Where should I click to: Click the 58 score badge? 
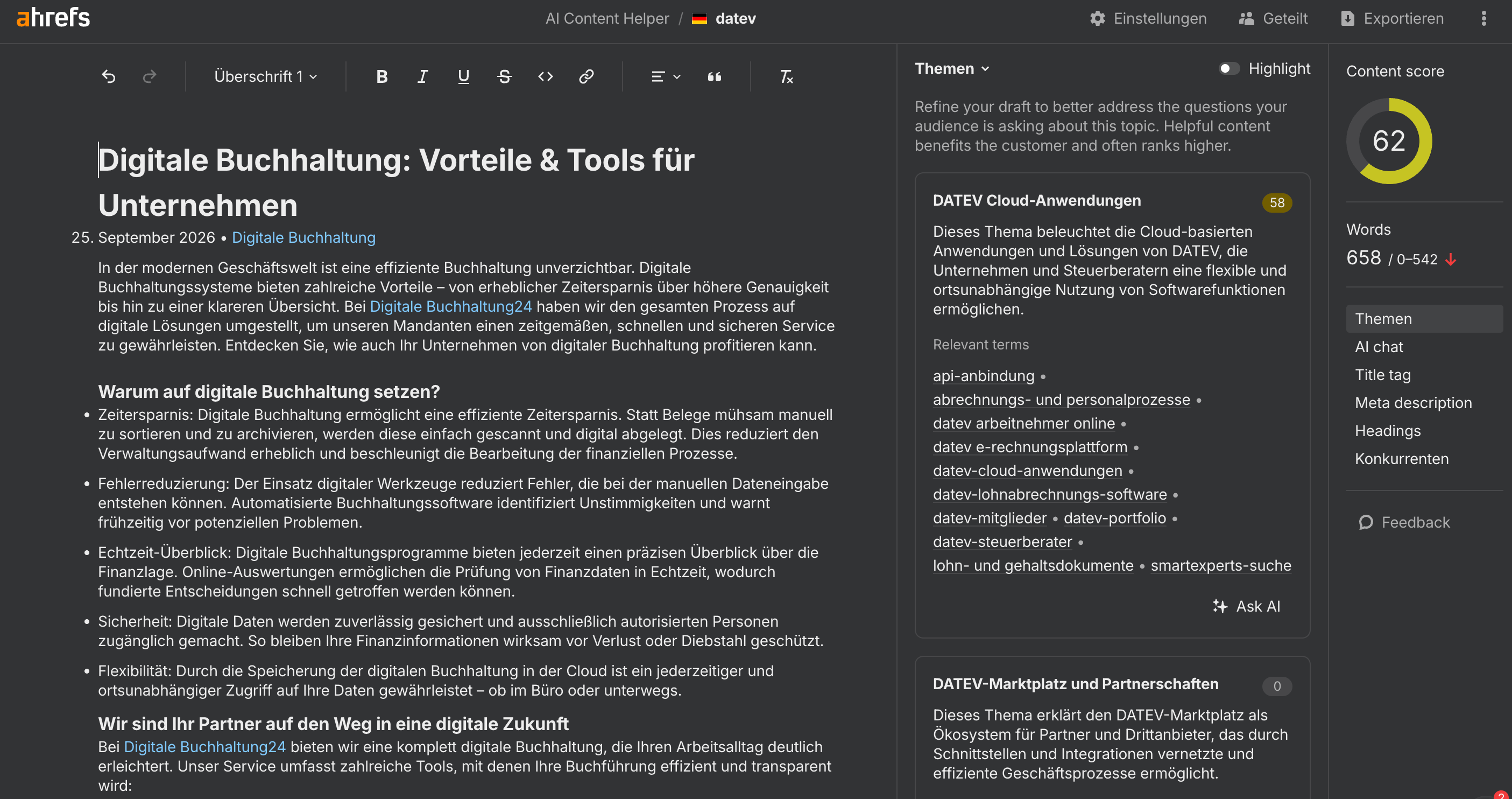[x=1277, y=202]
